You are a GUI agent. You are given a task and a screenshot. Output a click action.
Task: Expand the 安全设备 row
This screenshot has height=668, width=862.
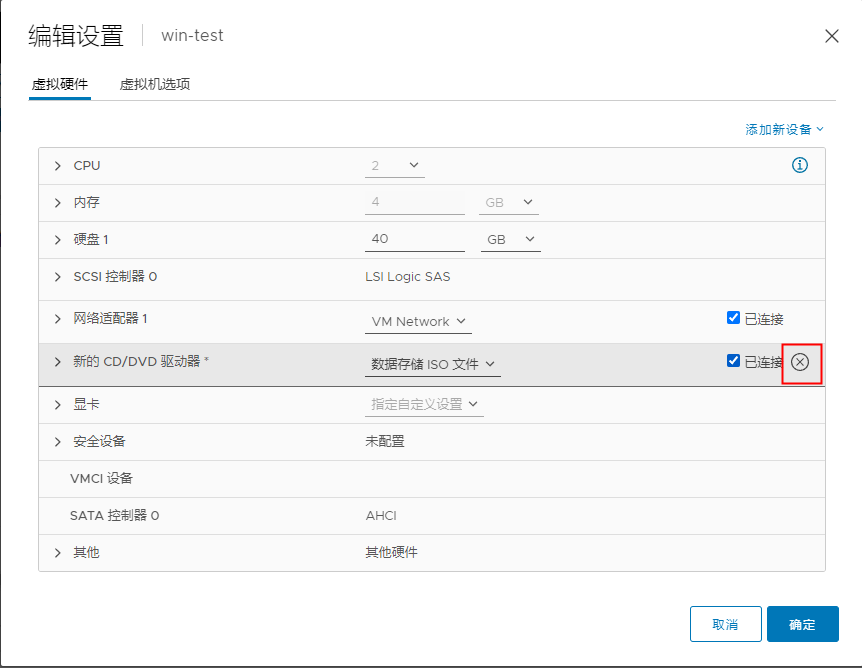tap(57, 441)
